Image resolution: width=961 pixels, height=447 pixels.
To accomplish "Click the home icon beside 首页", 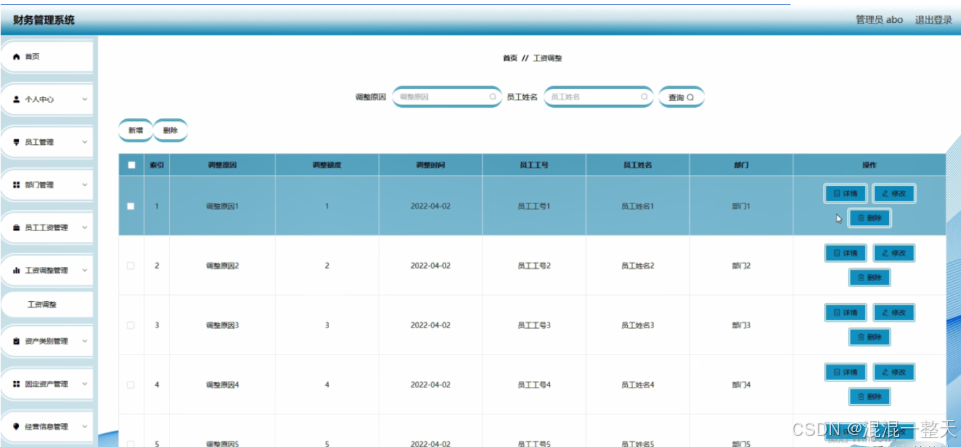I will (x=17, y=56).
